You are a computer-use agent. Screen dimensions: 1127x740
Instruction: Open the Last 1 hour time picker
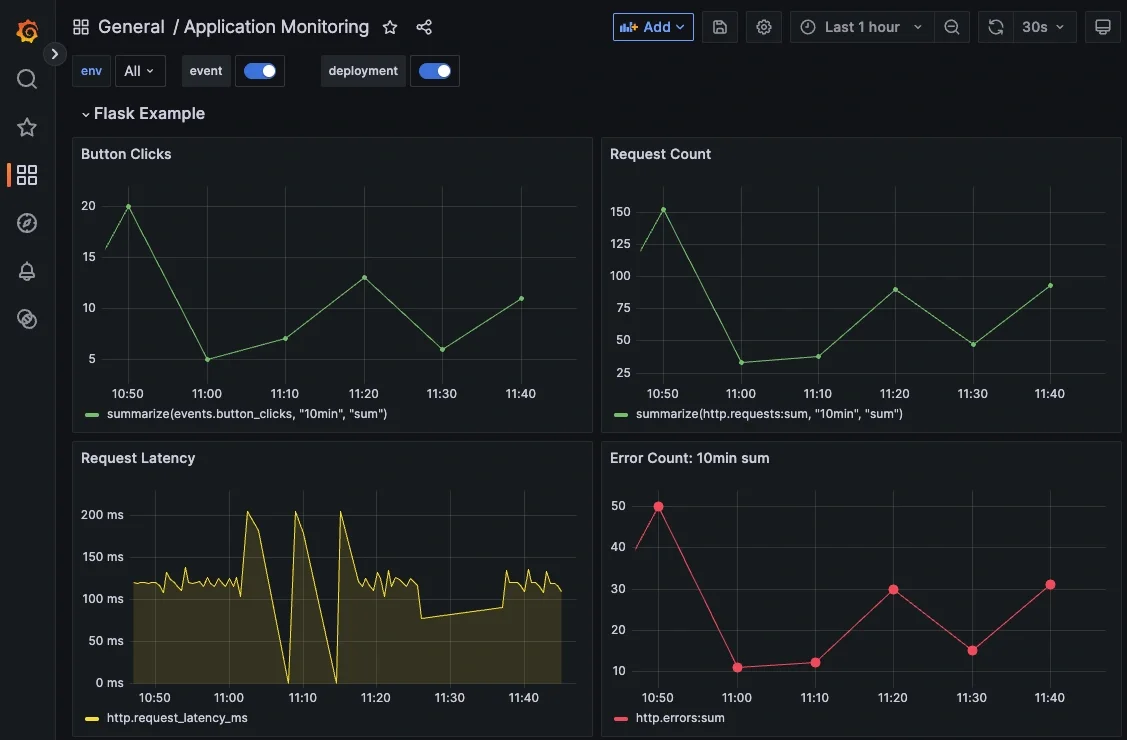(x=862, y=27)
